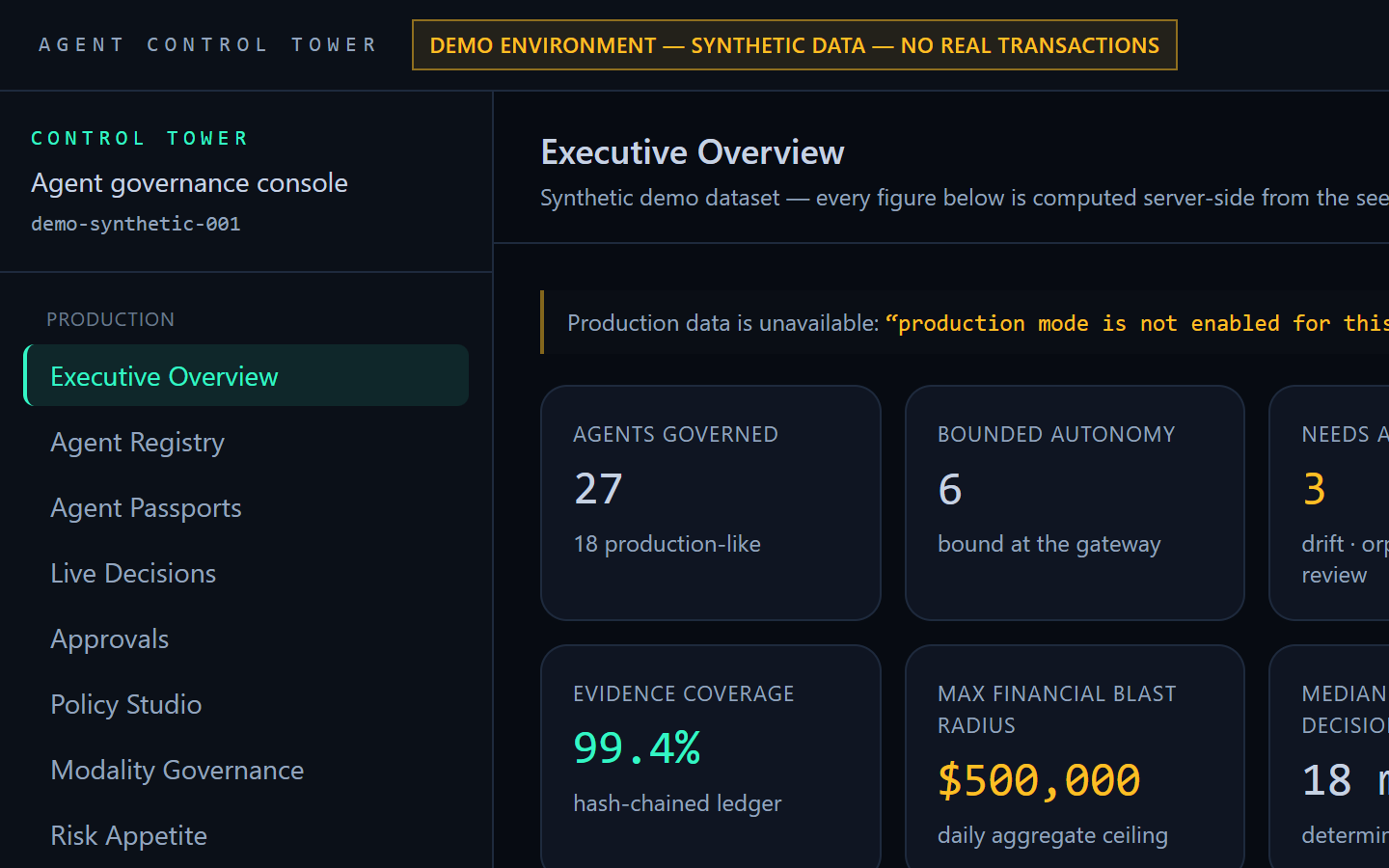Click the BOUNDED AUTONOMY card label
This screenshot has width=1389, height=868.
[1056, 434]
